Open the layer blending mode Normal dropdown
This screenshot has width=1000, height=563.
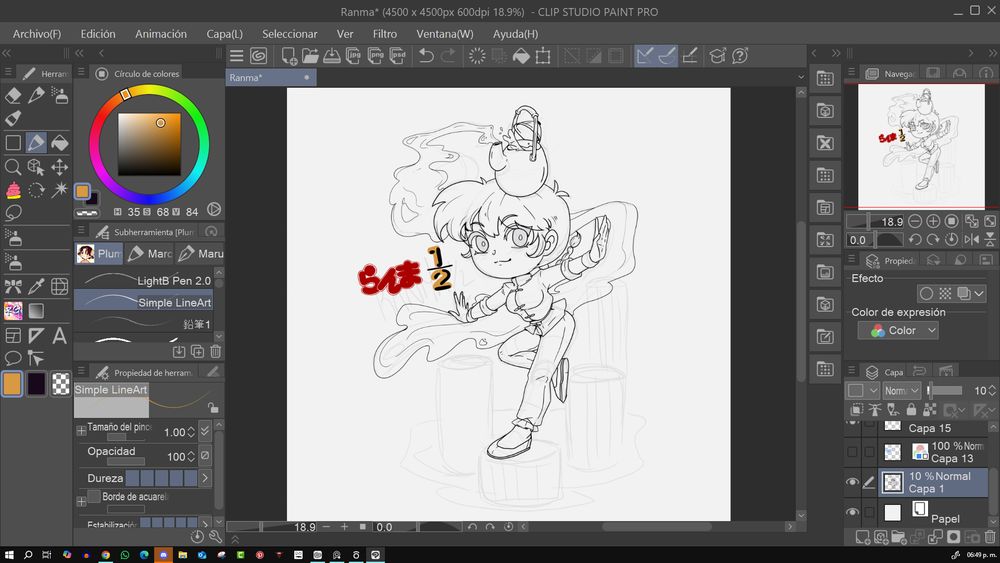pos(901,390)
